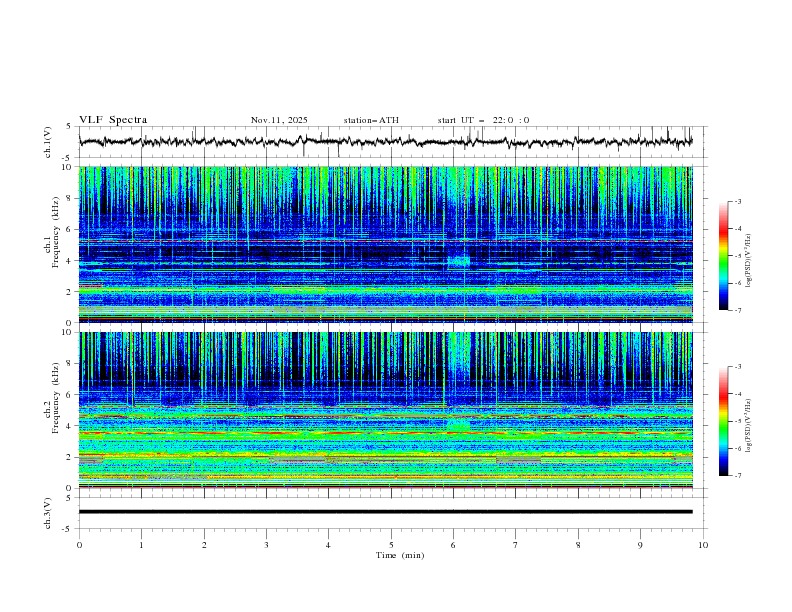Click the -3 value on upper color scale
This screenshot has width=792, height=612.
click(737, 202)
